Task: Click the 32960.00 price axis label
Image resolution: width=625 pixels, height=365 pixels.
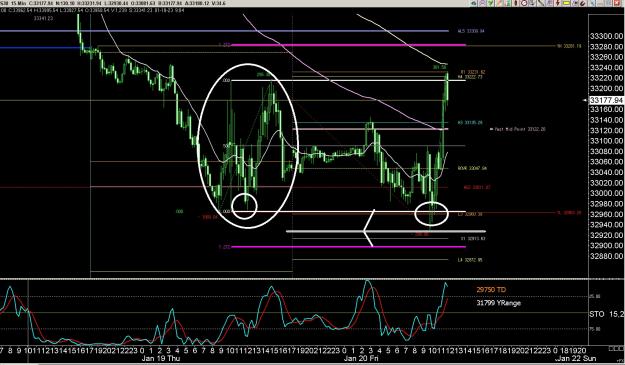Action: click(x=606, y=214)
